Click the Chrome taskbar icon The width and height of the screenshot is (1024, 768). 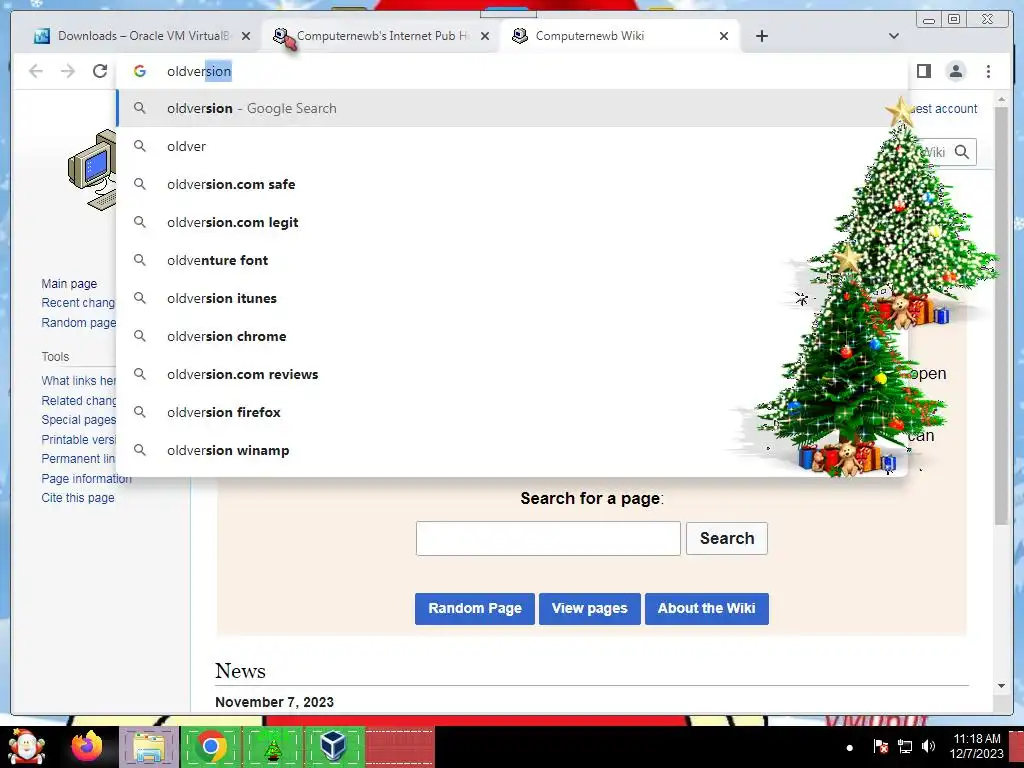(210, 746)
